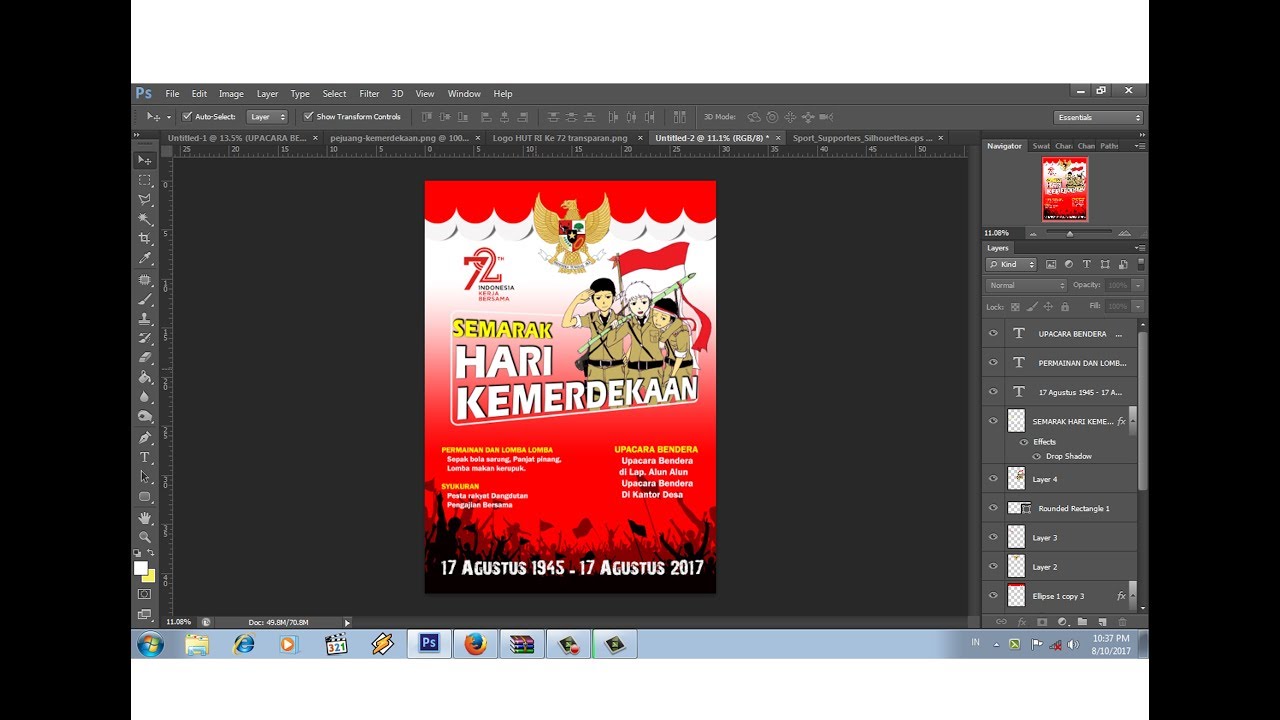Click the delete layer trash icon
The image size is (1280, 720).
(1122, 622)
